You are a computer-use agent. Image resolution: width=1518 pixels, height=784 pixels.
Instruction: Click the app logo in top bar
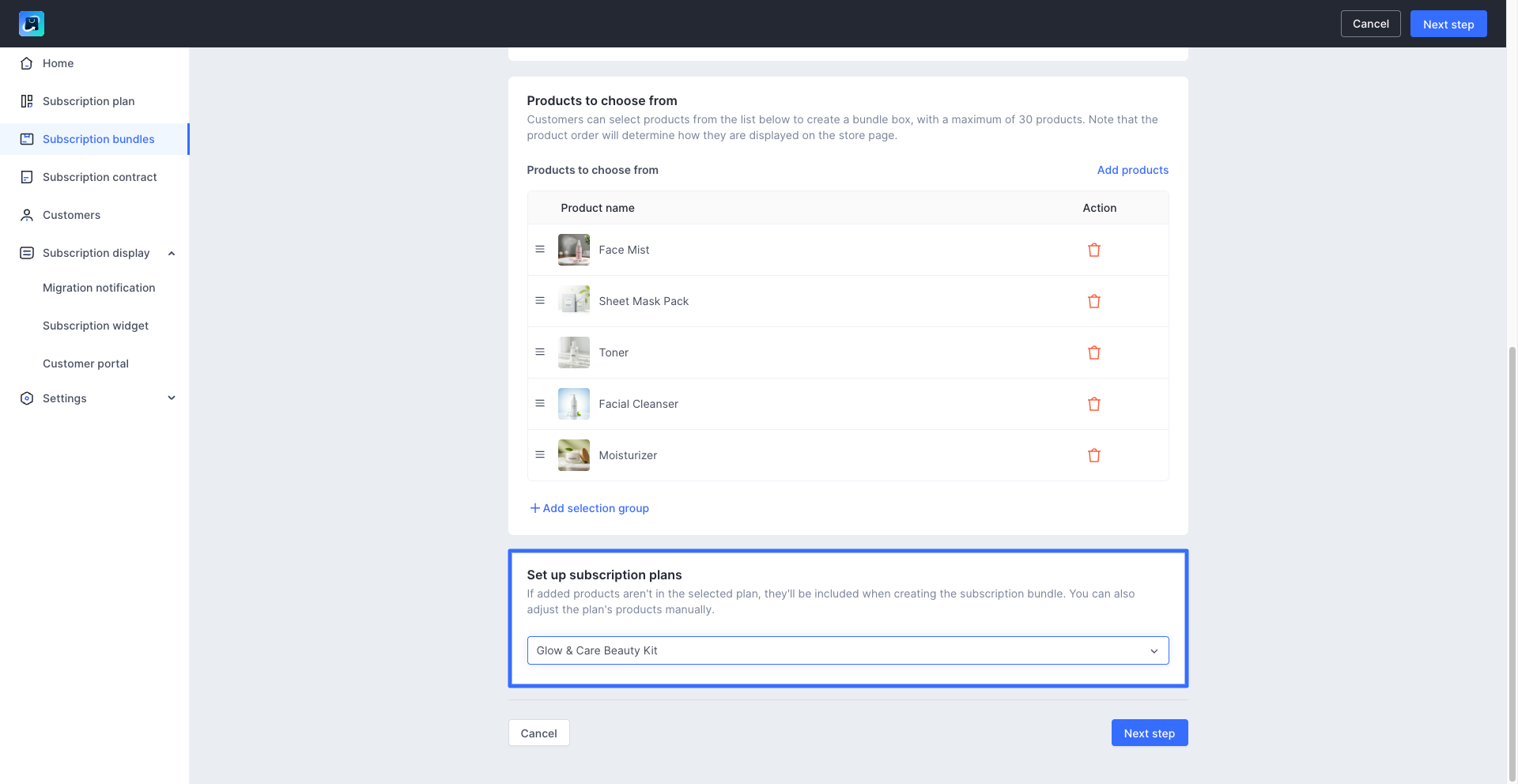[x=32, y=24]
